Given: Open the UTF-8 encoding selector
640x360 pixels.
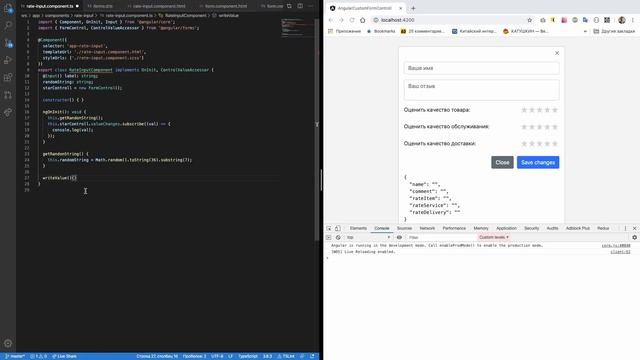Looking at the screenshot, I should point(217,356).
